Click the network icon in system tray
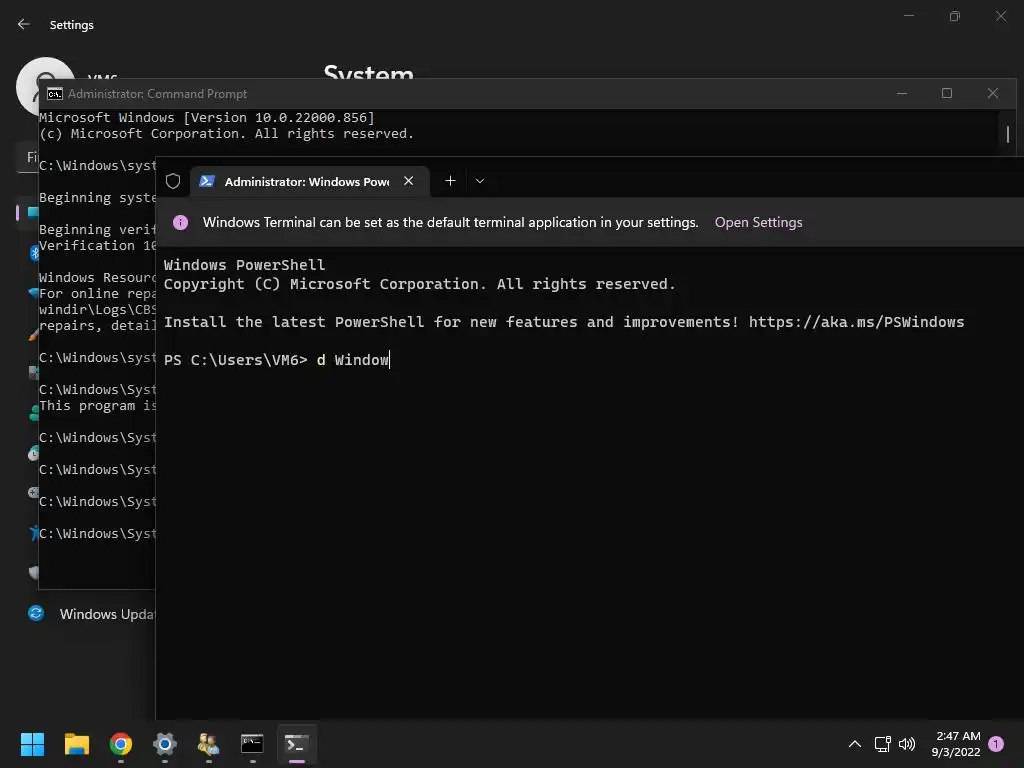 tap(882, 744)
